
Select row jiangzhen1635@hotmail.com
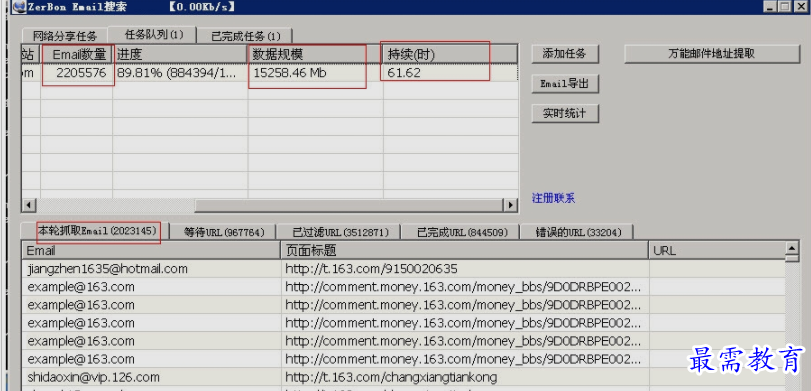click(403, 269)
